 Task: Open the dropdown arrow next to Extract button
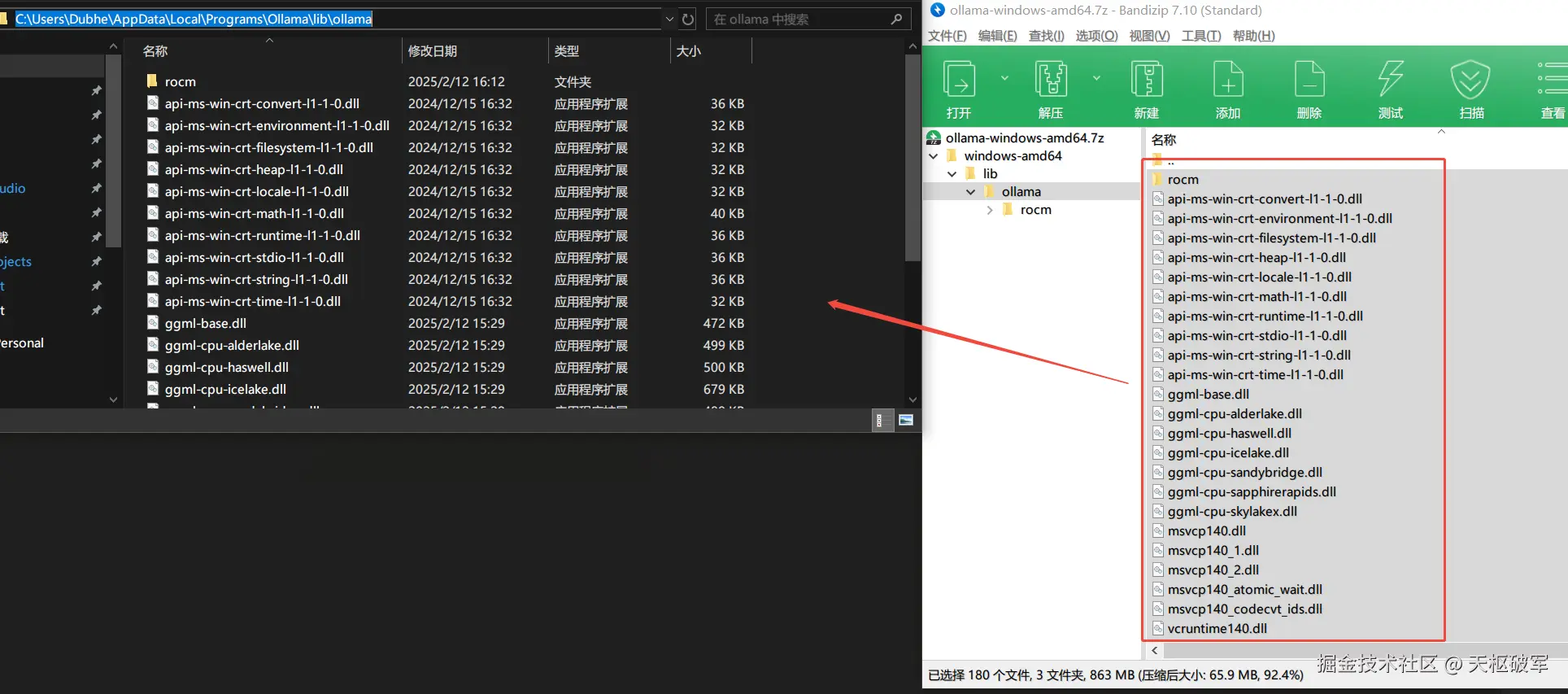pos(1096,78)
